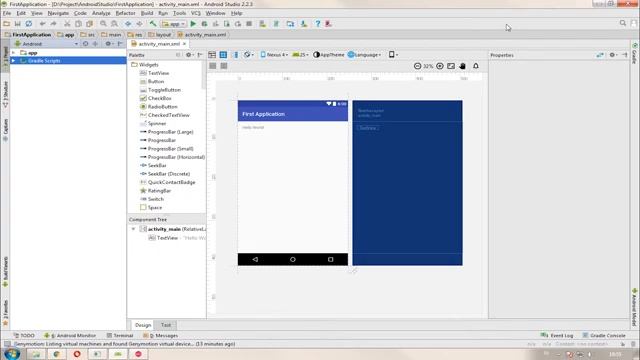The image size is (640, 360).
Task: Zoom out the design preview
Action: (x=417, y=66)
